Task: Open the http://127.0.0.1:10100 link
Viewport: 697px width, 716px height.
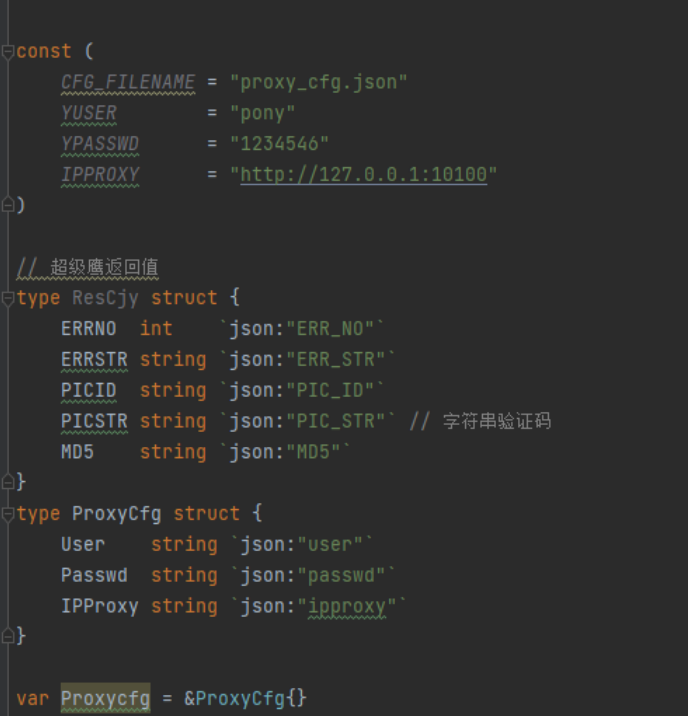Action: 364,174
